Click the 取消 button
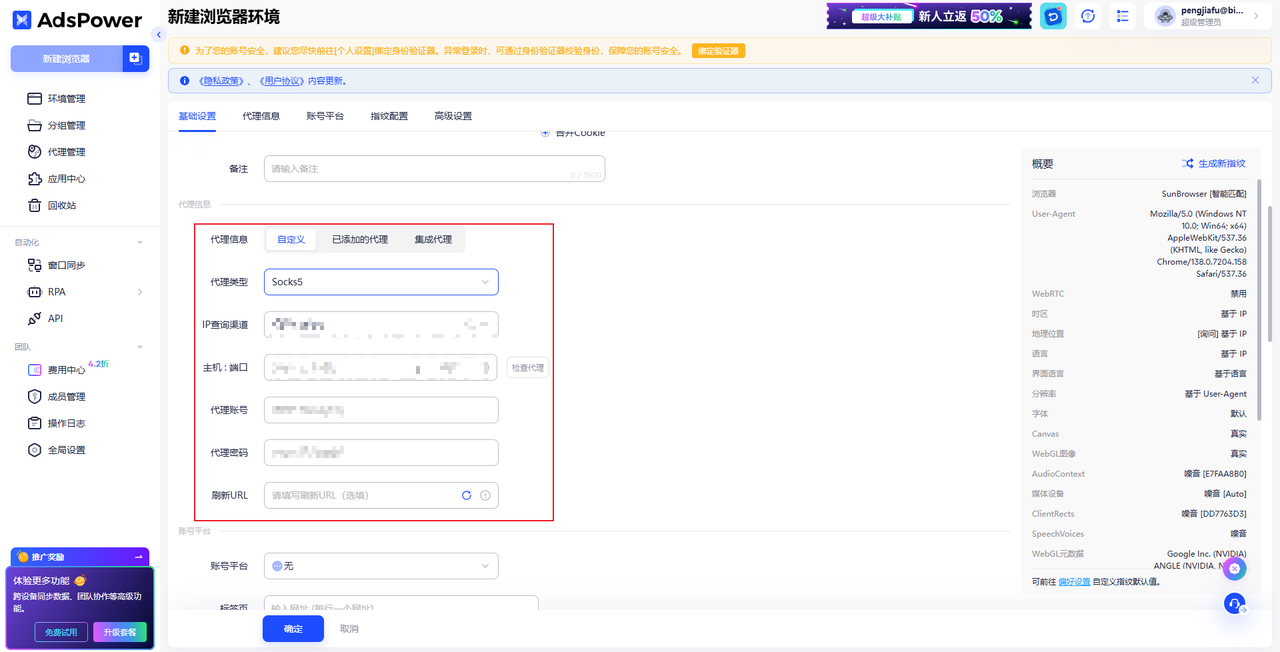This screenshot has width=1280, height=652. [x=349, y=629]
